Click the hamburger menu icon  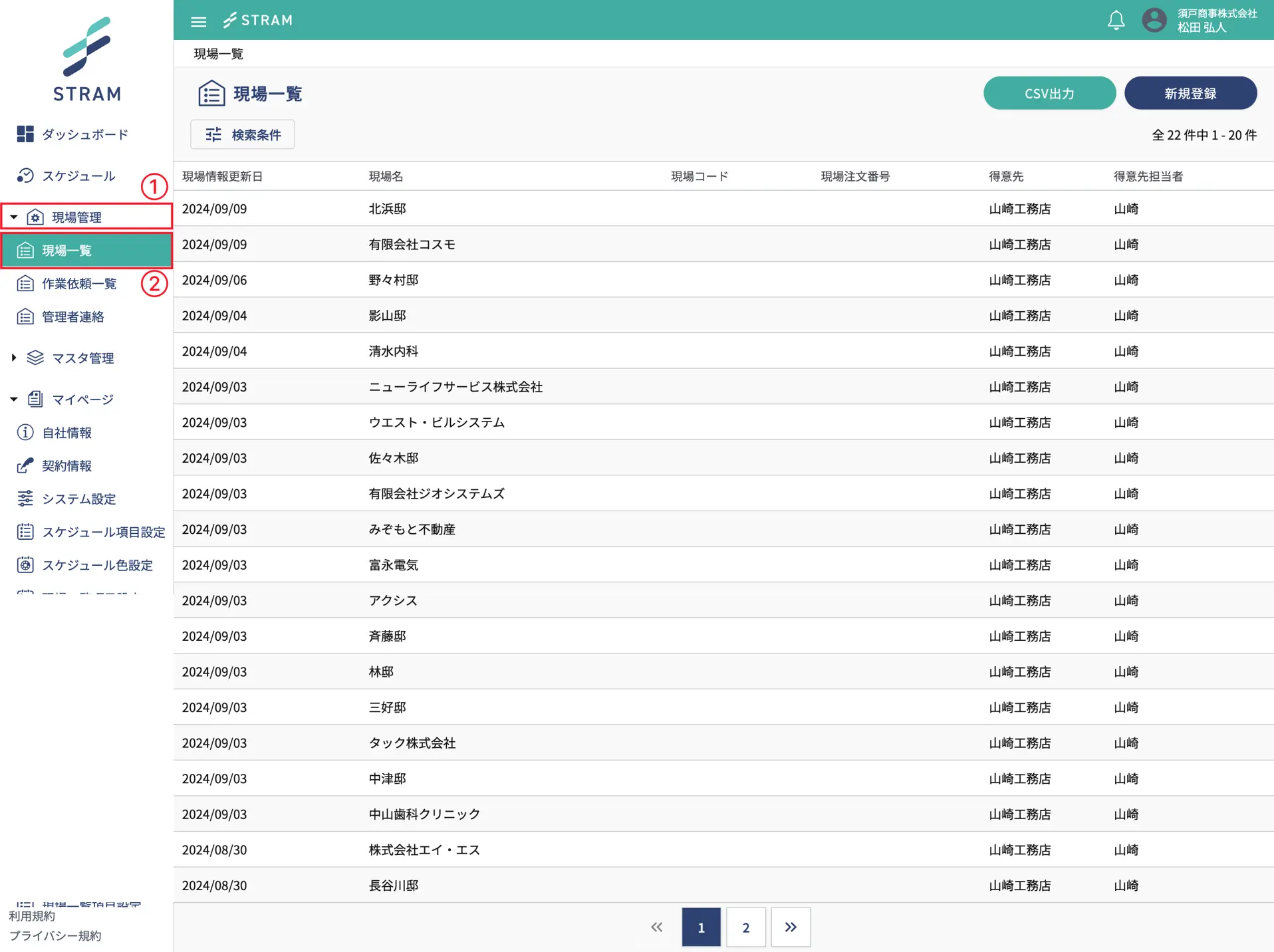click(198, 21)
